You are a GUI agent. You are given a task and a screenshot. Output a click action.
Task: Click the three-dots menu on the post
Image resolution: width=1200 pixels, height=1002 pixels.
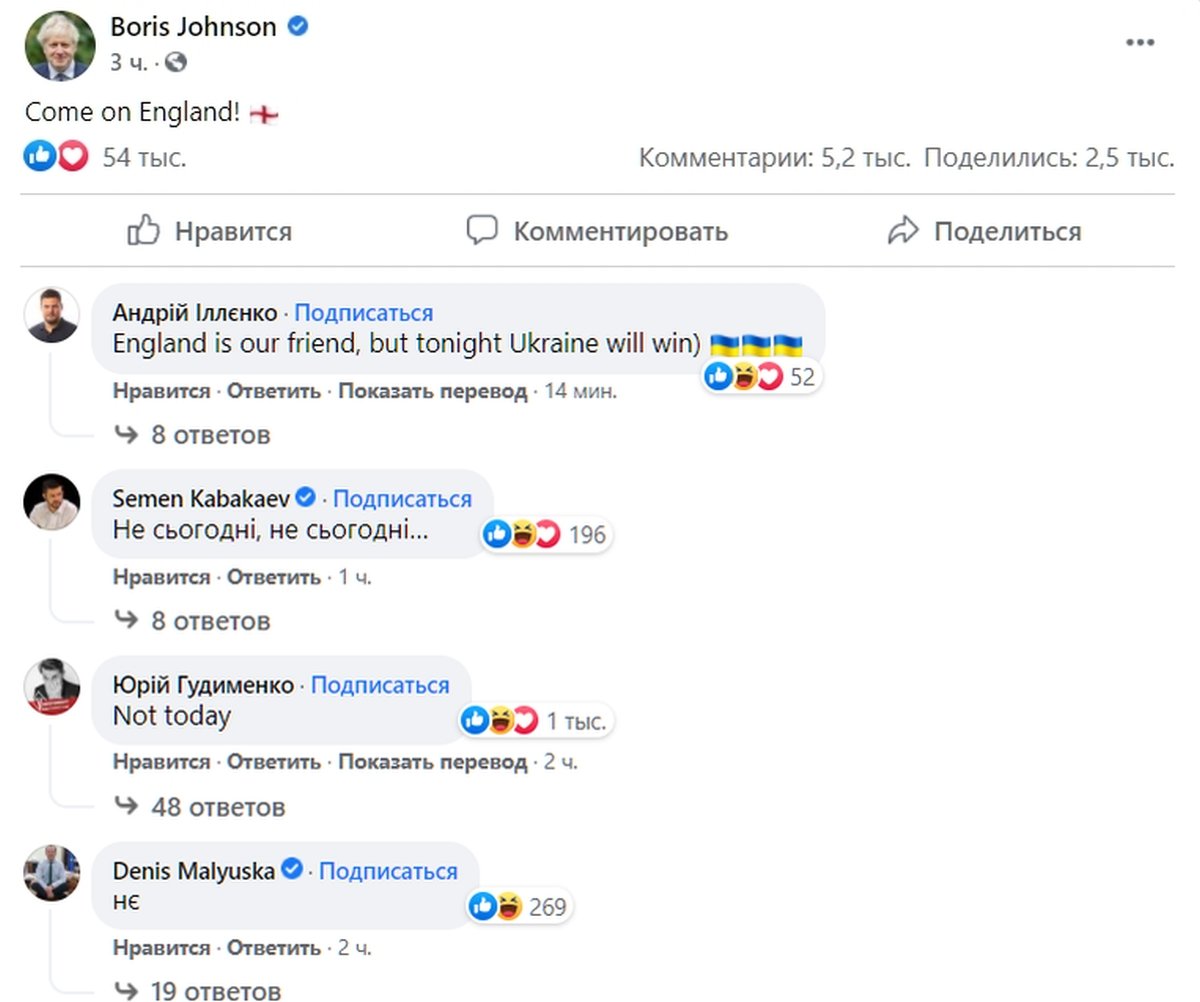click(x=1138, y=41)
